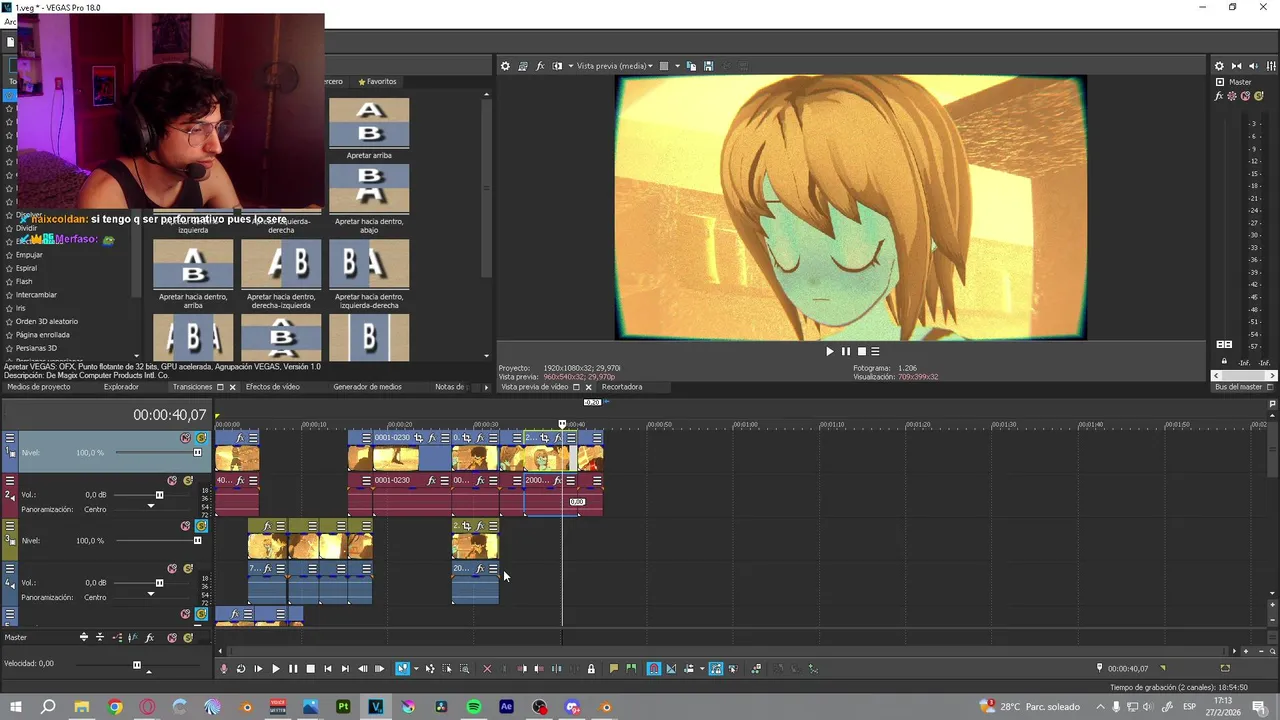This screenshot has width=1280, height=720.
Task: Open After Effects from the taskbar
Action: (506, 707)
